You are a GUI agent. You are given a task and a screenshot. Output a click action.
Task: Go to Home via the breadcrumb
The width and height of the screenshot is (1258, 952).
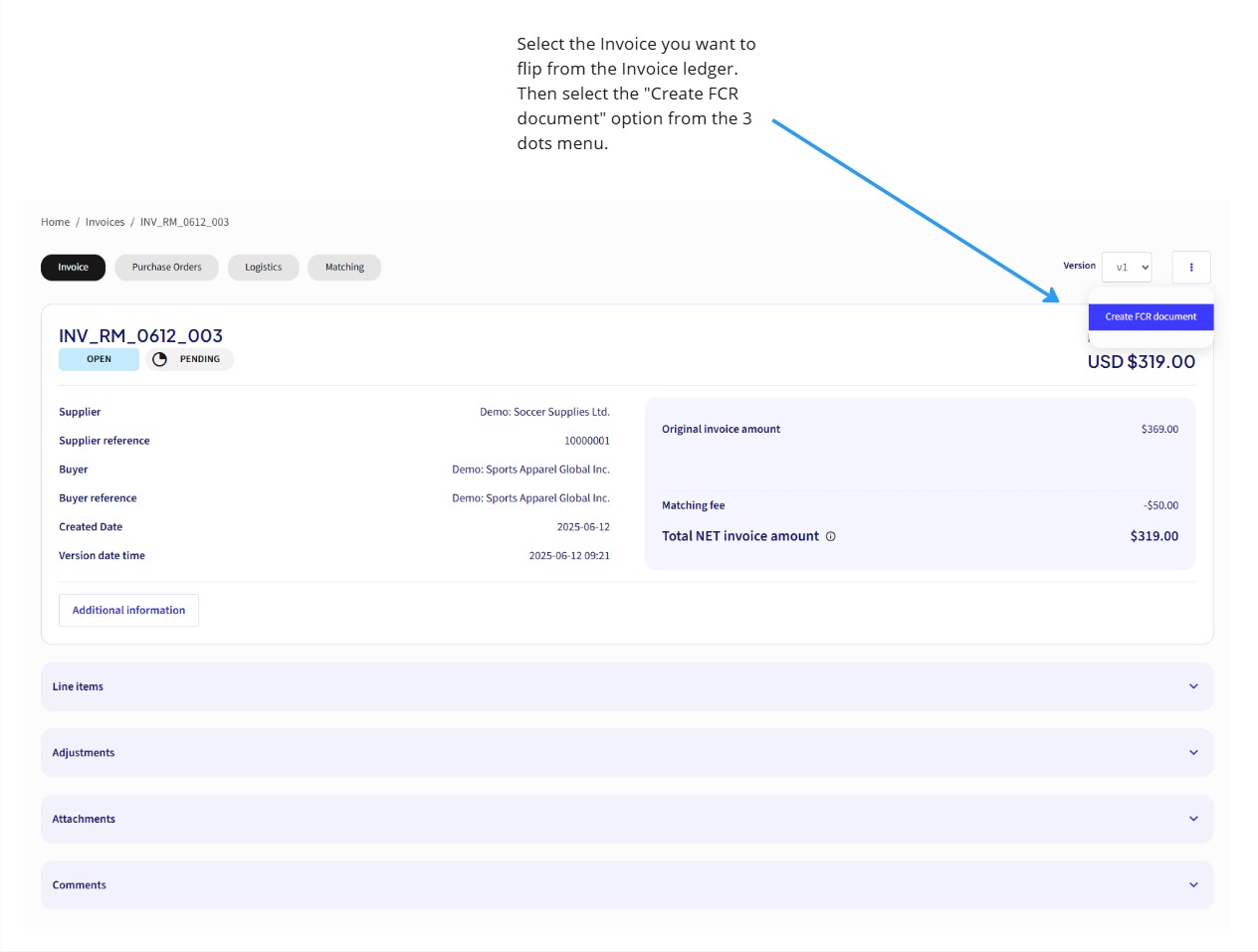55,221
